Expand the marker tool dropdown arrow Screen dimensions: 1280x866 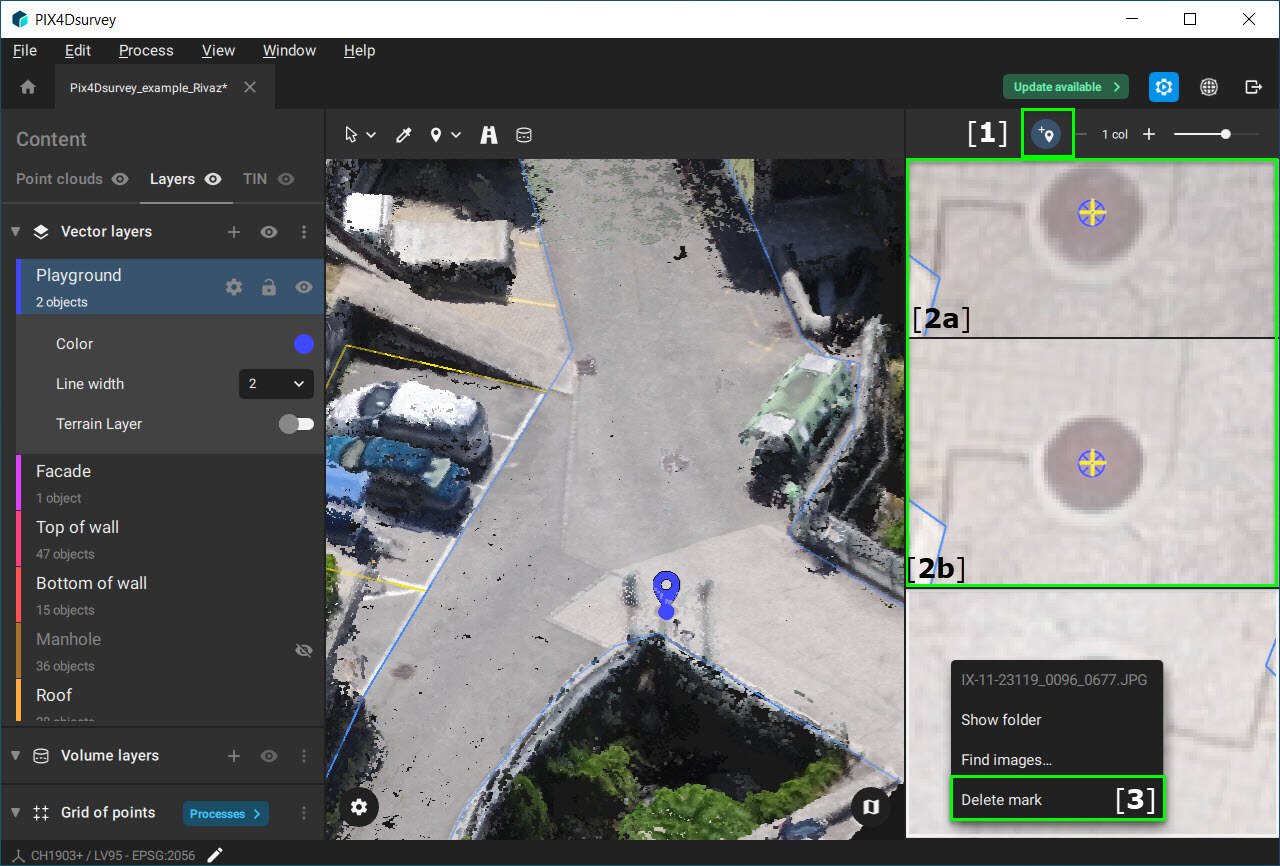[456, 135]
